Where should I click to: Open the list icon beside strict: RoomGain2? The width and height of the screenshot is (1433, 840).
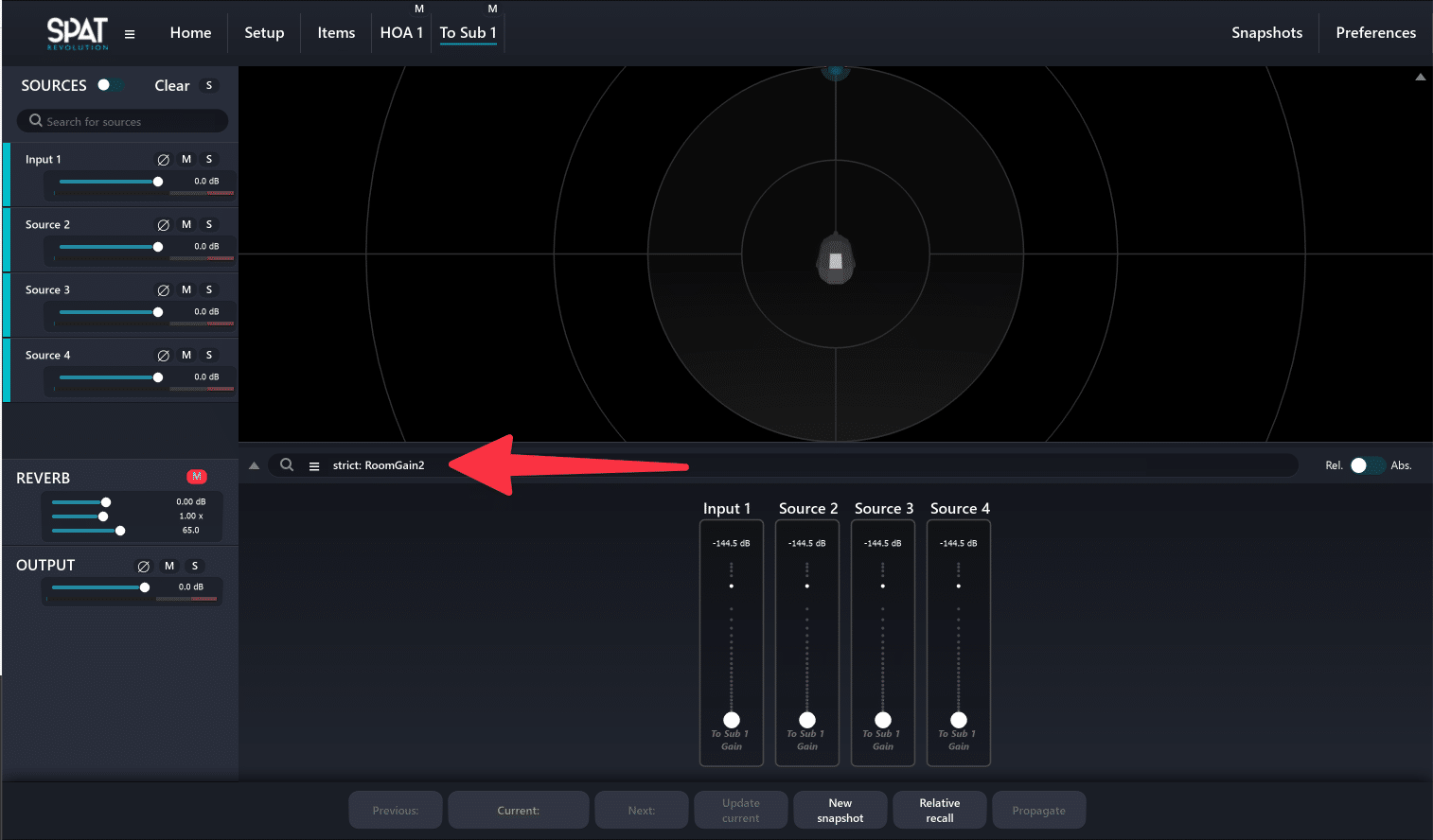tap(314, 466)
